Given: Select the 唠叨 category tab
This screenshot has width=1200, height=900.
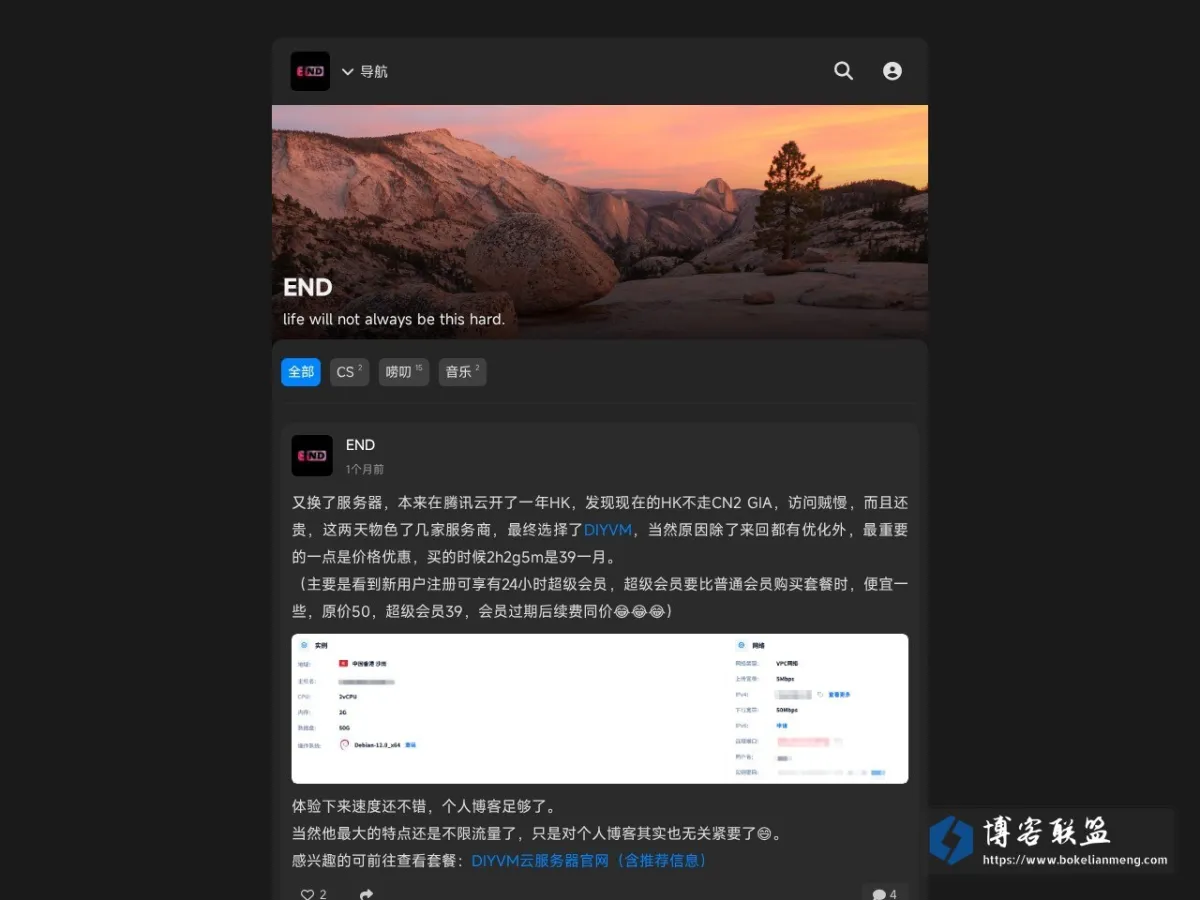Looking at the screenshot, I should (x=404, y=372).
